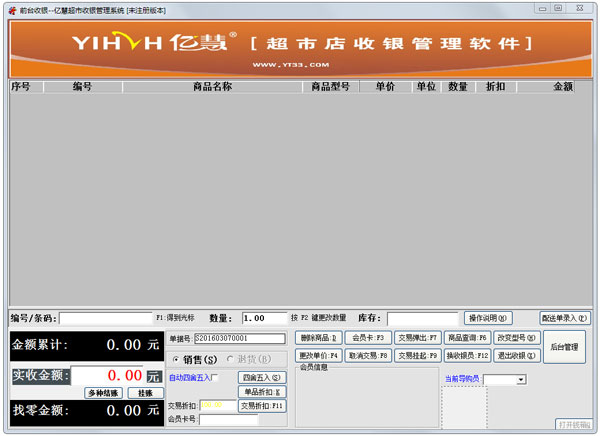Click the app icon in title bar

click(x=12, y=10)
